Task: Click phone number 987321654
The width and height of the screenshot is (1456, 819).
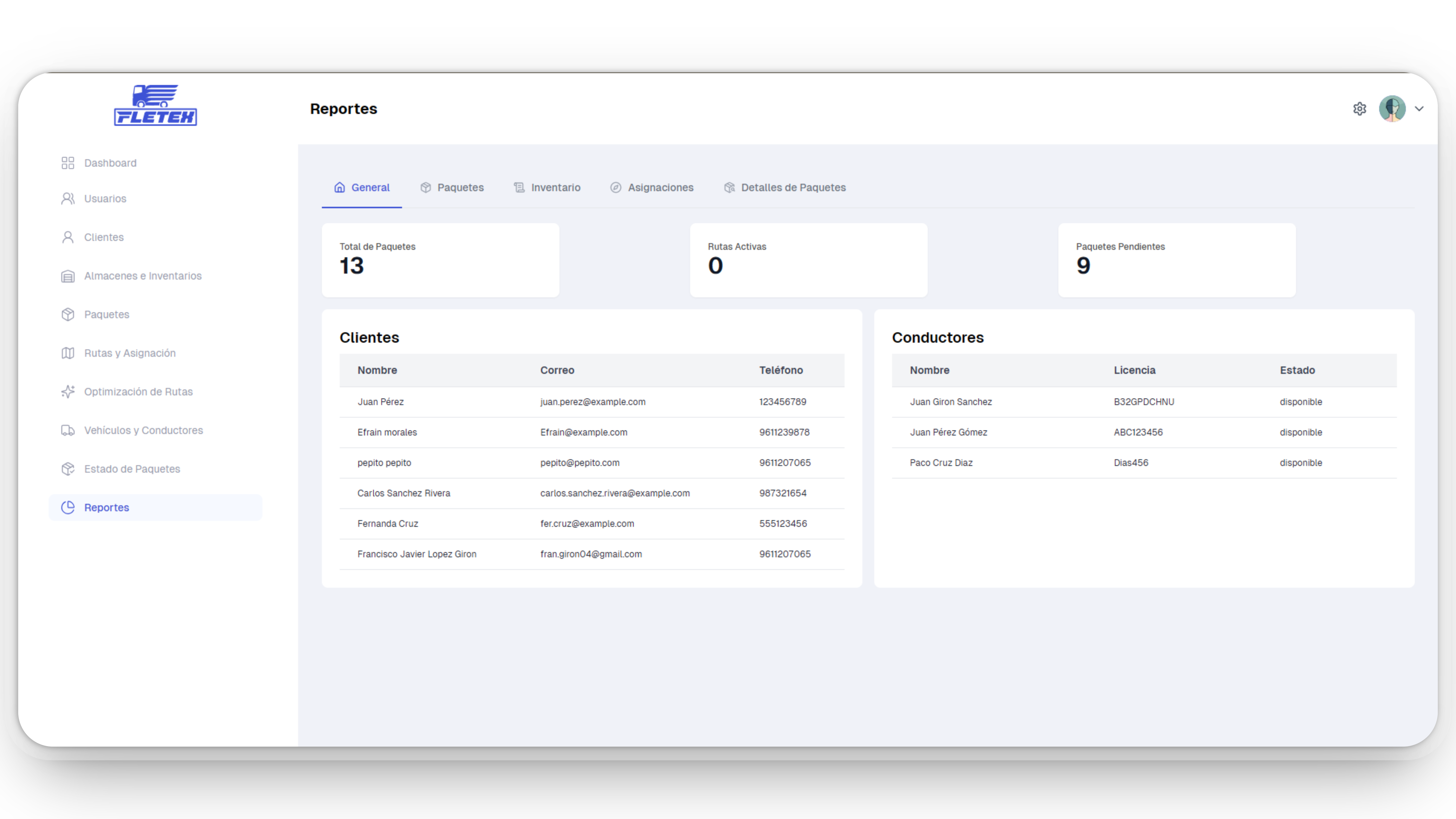Action: [x=783, y=493]
